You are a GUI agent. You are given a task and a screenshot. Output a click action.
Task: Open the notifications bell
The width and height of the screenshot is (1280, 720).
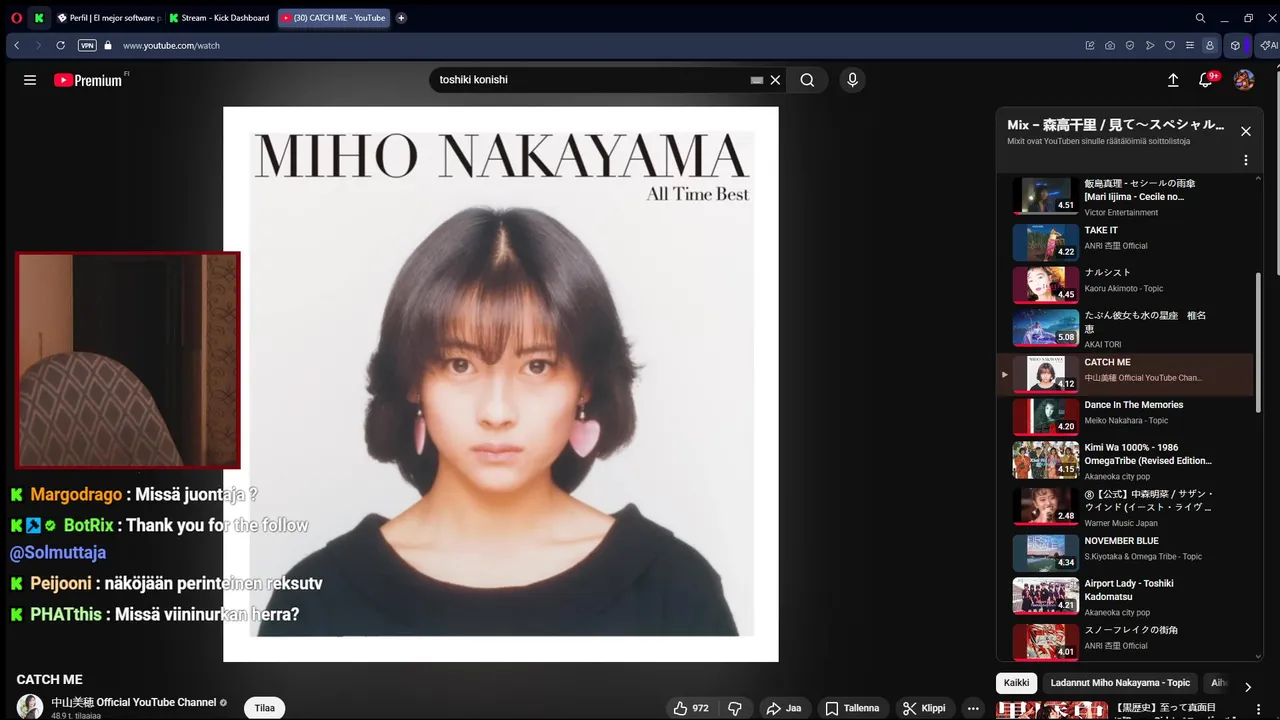(1207, 80)
